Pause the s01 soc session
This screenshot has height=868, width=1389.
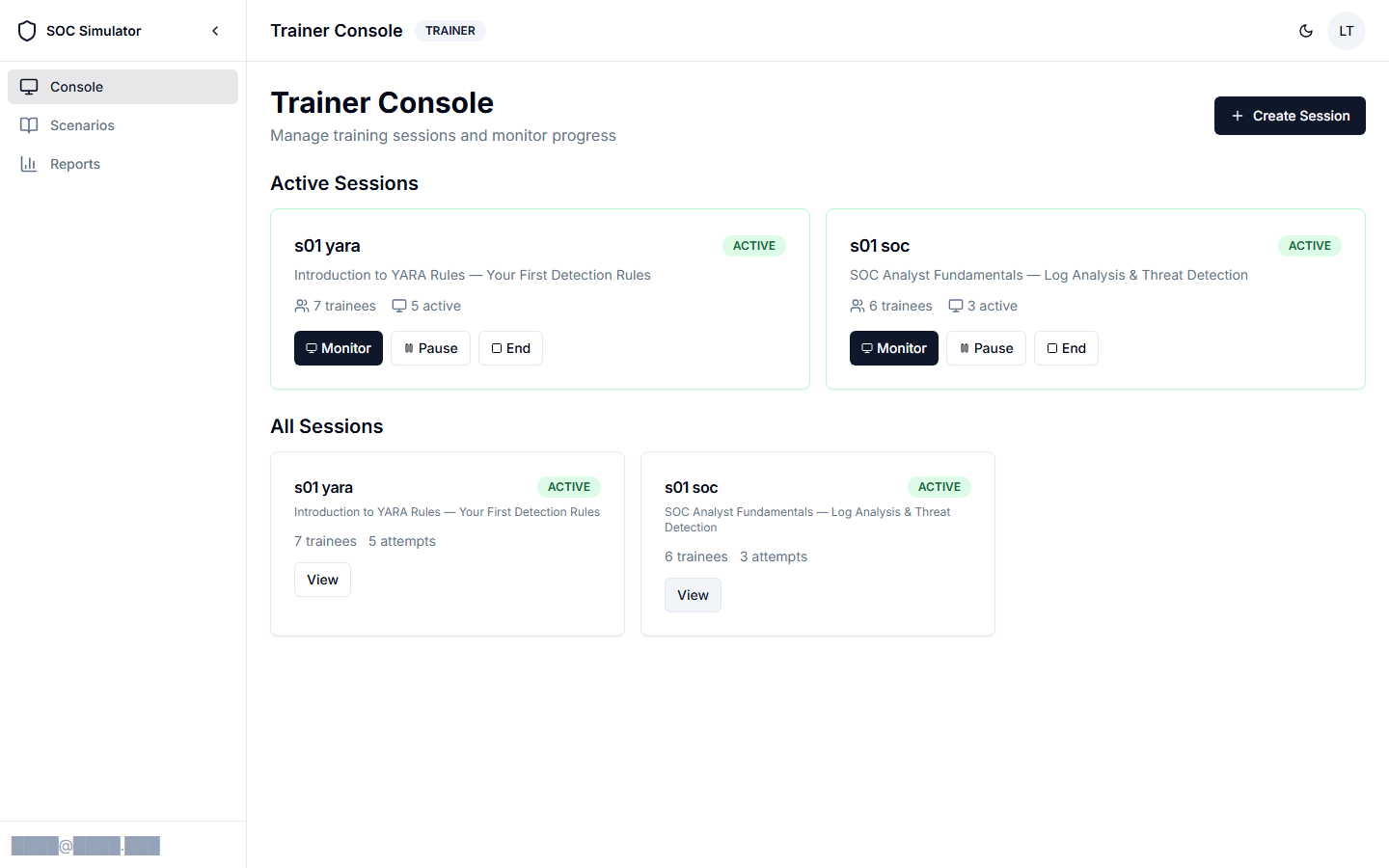click(986, 348)
